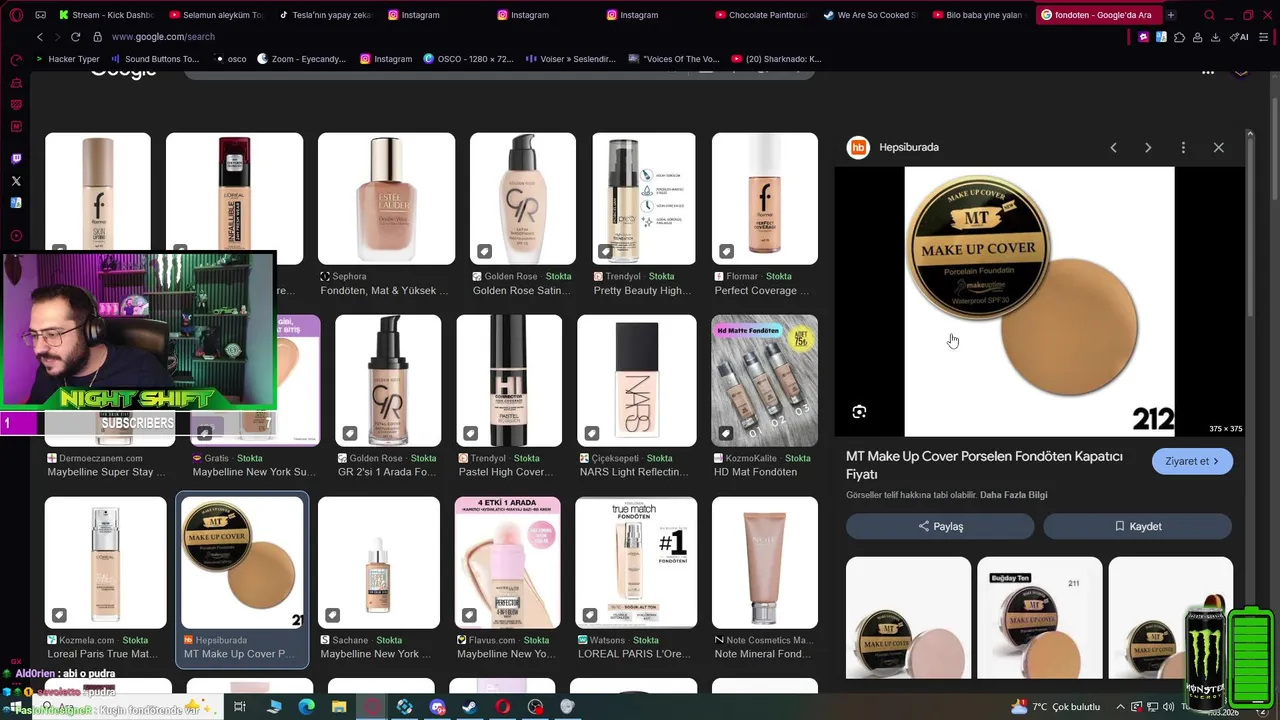
Task: Open the Sound Buttons bookmark
Action: (154, 59)
